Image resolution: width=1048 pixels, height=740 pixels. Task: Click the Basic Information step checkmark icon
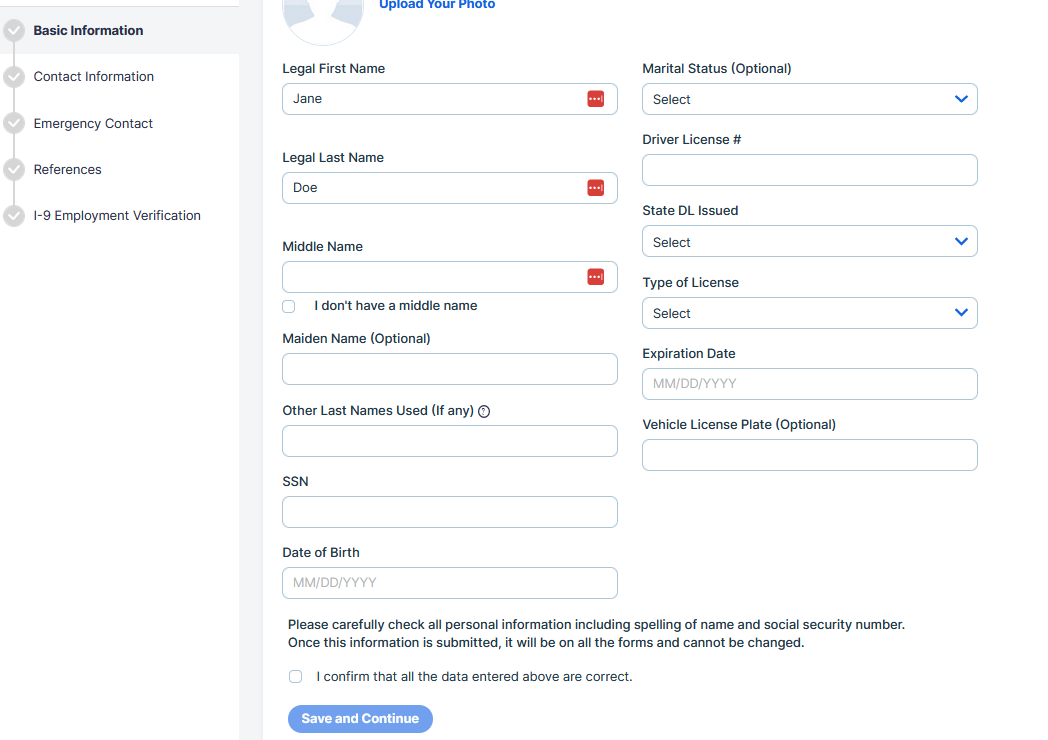coord(14,31)
